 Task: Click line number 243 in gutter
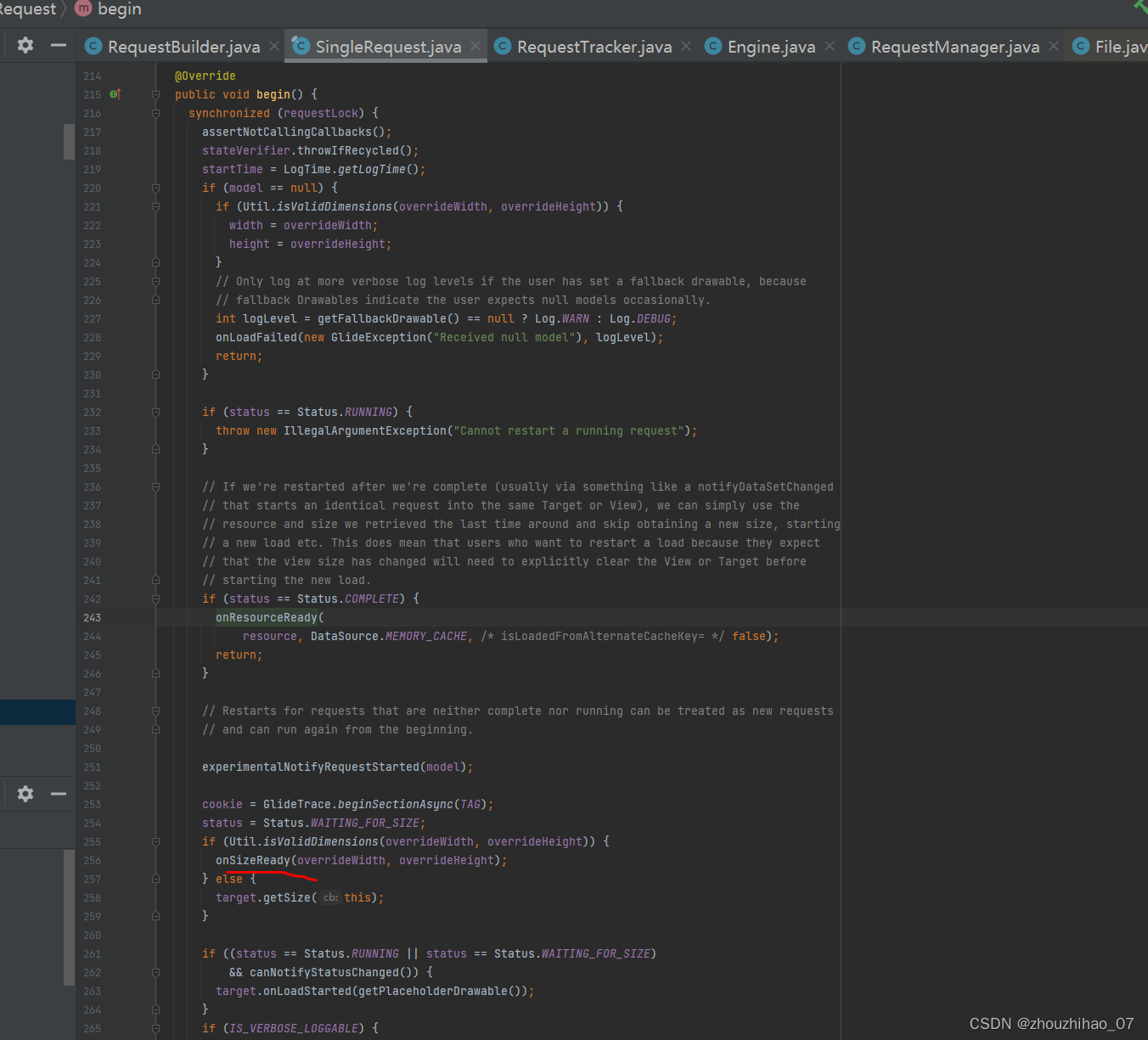92,617
